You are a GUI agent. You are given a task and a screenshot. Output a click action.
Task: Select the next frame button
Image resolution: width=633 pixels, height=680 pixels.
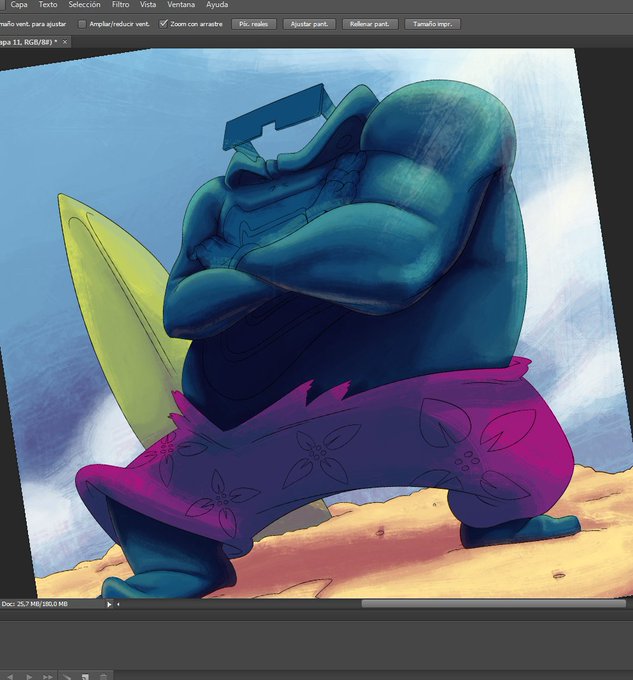[47, 677]
